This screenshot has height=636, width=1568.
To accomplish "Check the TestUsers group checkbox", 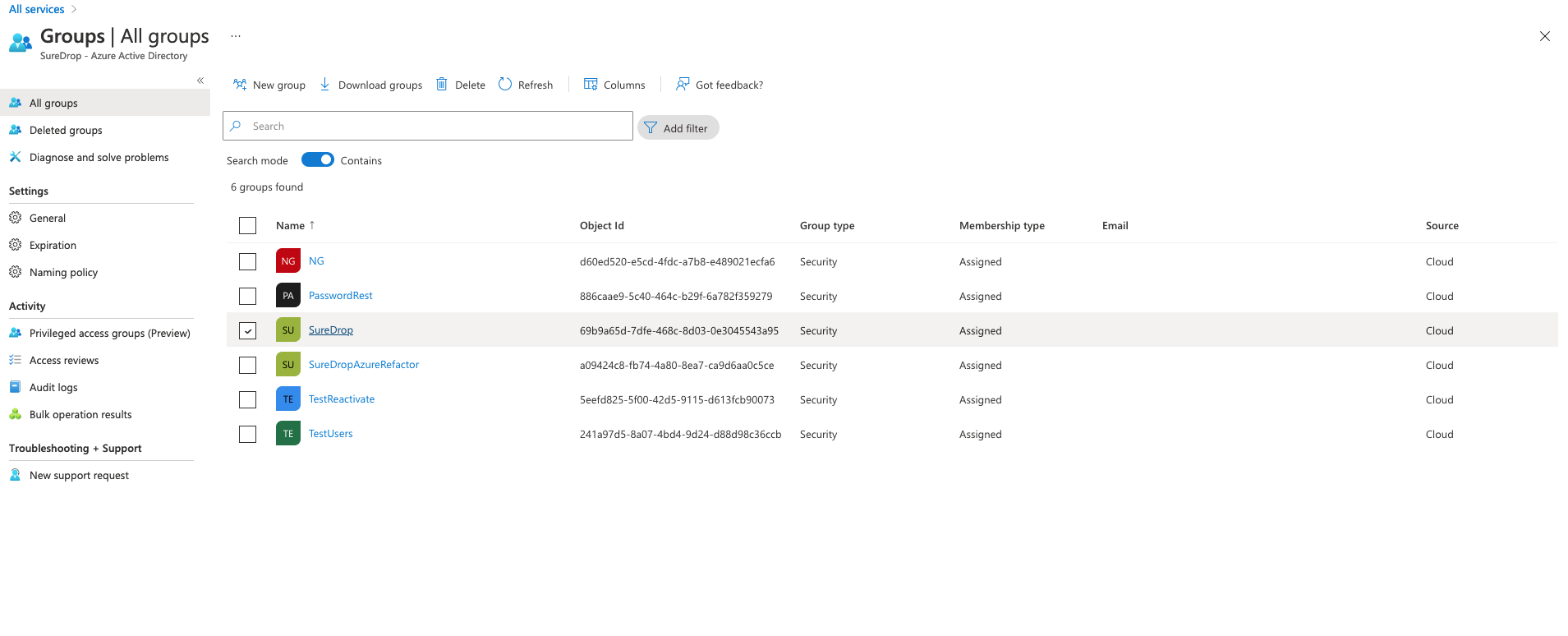I will (247, 434).
